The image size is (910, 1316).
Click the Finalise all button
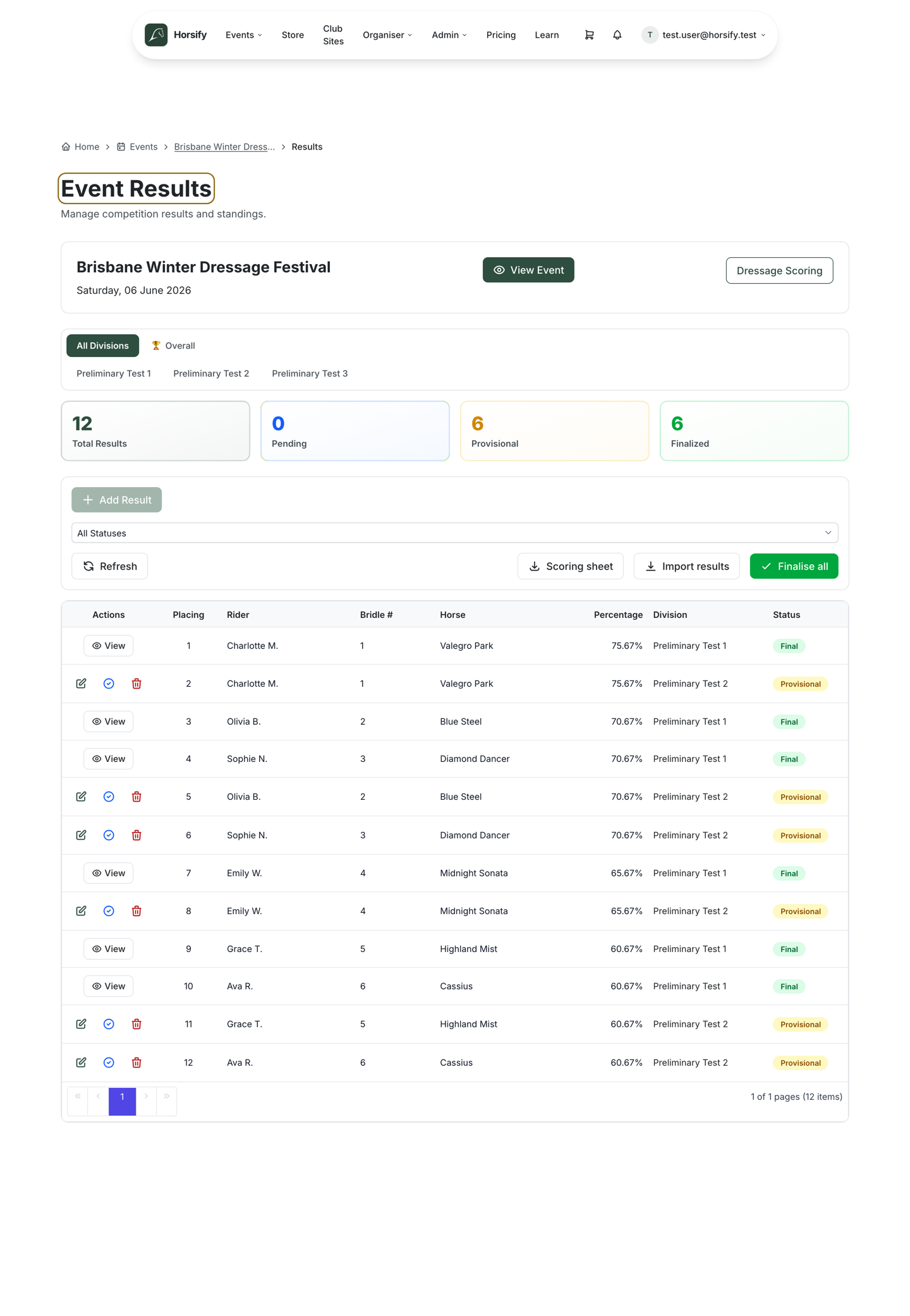tap(794, 566)
